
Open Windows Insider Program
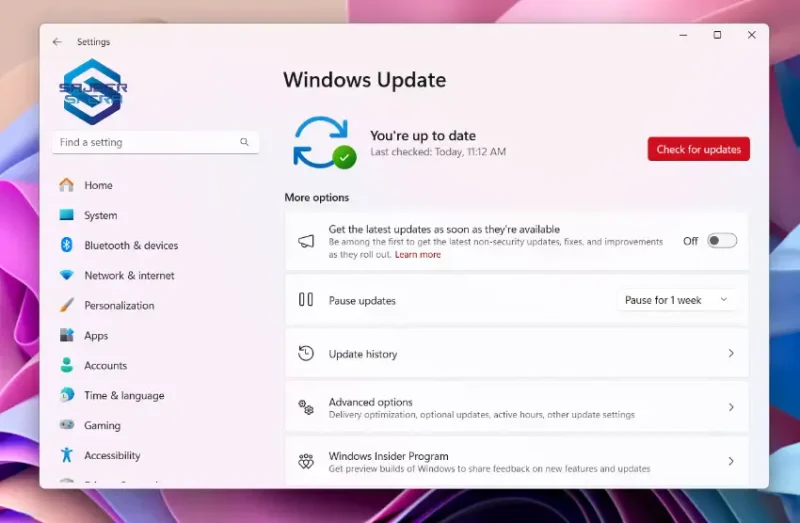tap(517, 461)
